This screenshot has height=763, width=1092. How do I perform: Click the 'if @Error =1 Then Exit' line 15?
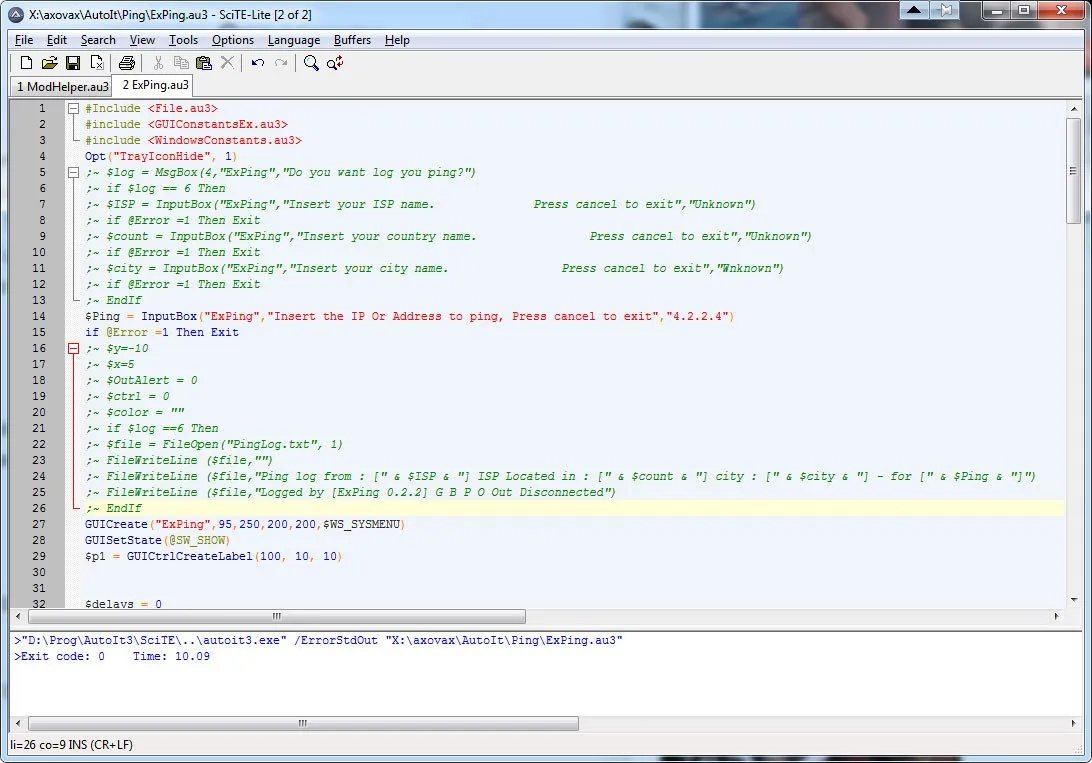click(162, 333)
